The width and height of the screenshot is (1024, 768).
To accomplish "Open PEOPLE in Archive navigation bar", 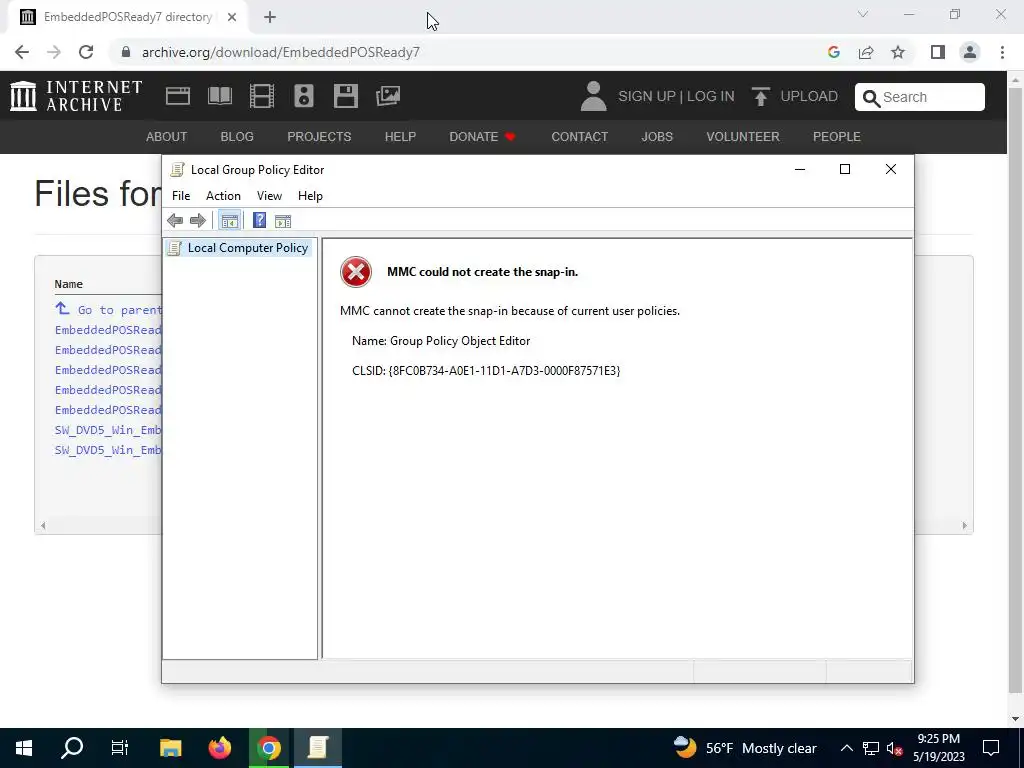I will [x=837, y=136].
